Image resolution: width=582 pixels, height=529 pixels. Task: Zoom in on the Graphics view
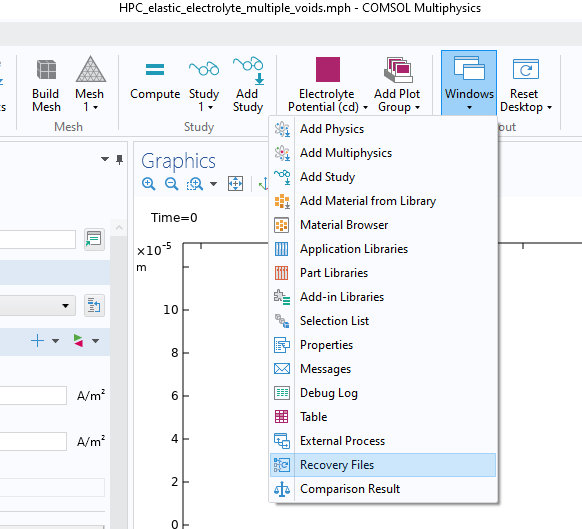(148, 184)
